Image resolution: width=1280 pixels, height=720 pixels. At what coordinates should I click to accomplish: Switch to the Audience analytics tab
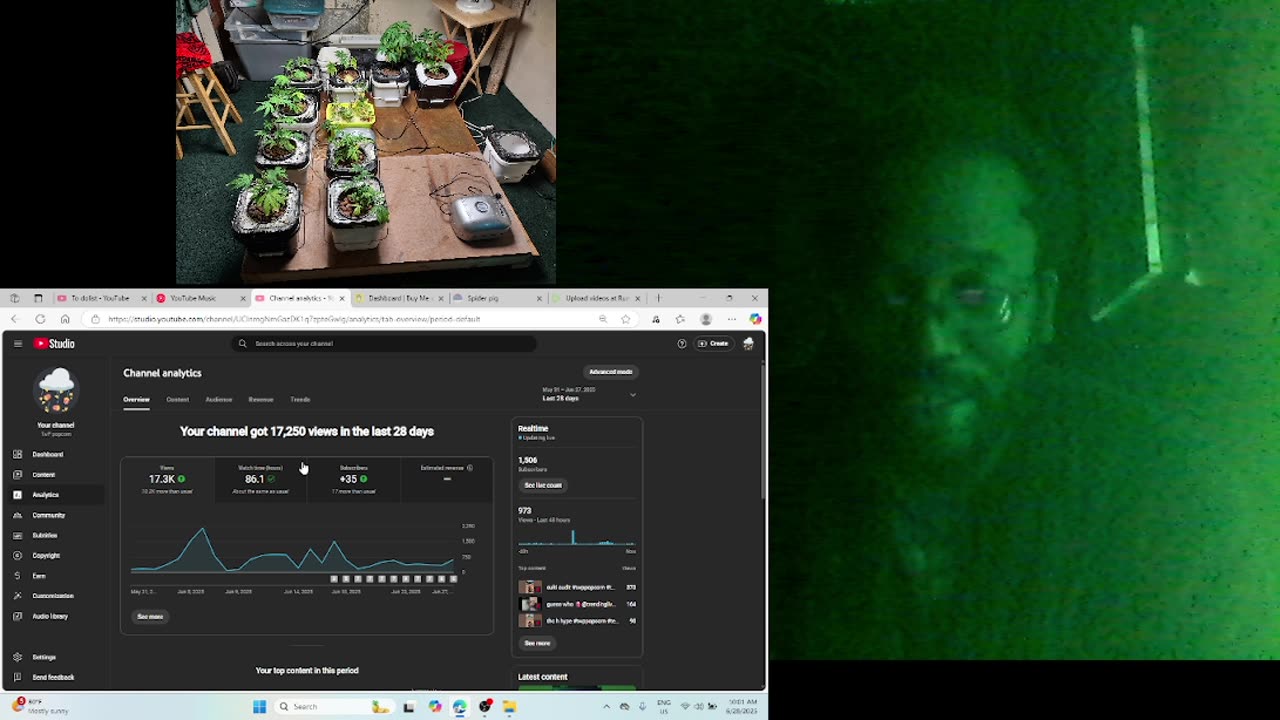[x=219, y=399]
